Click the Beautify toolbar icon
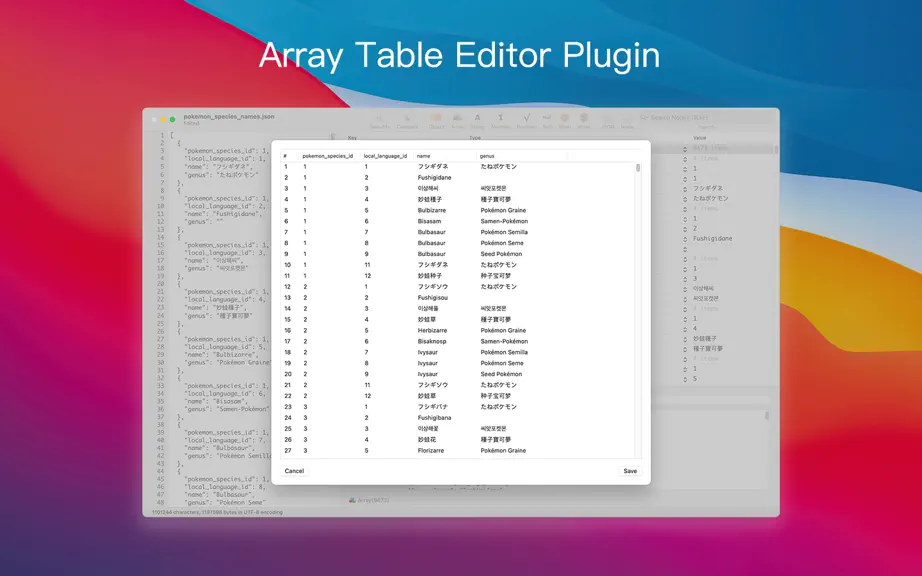922x576 pixels. (x=380, y=118)
